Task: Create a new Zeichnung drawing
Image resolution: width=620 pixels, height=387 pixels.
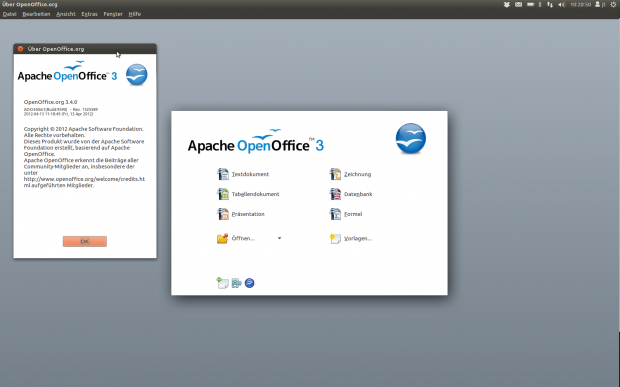Action: tap(350, 174)
